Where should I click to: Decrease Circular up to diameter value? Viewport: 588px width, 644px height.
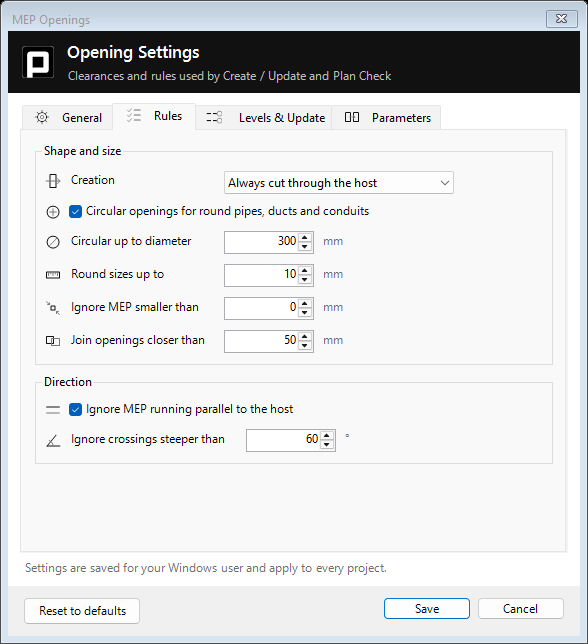[305, 247]
